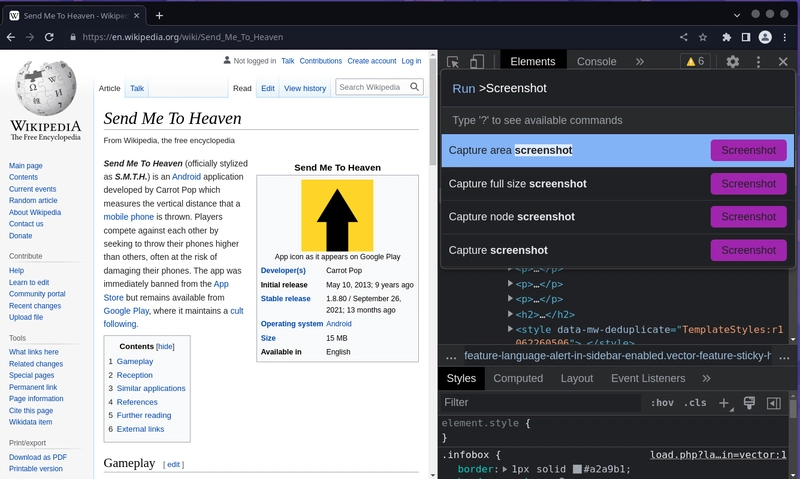Toggle the browser side panel icon
Screen dimensions: 800x479
tap(746, 37)
